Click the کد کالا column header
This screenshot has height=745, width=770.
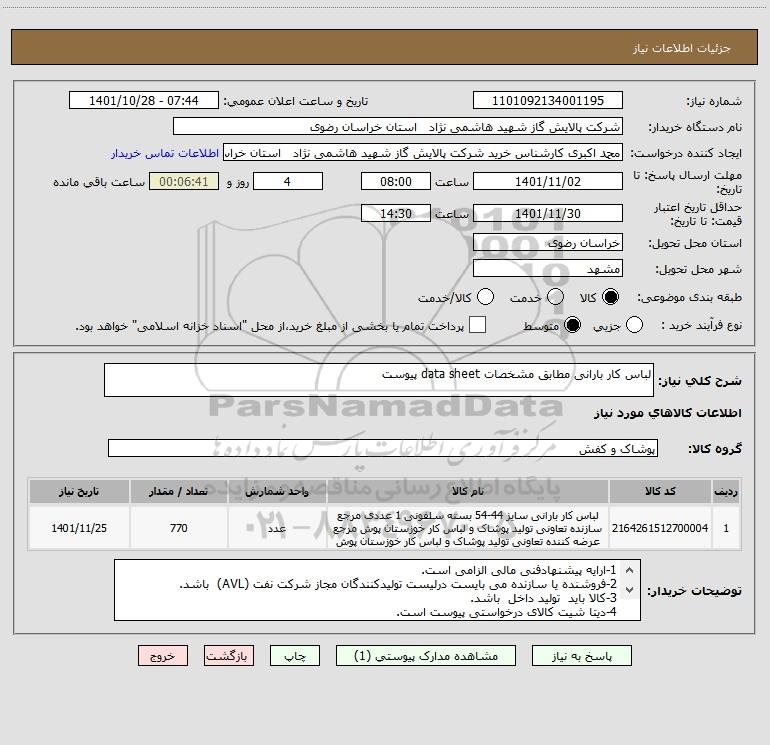[660, 491]
